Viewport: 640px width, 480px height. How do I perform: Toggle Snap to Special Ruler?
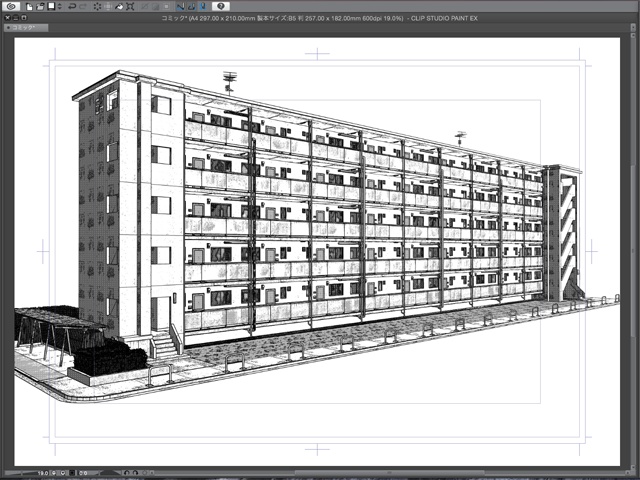point(191,7)
